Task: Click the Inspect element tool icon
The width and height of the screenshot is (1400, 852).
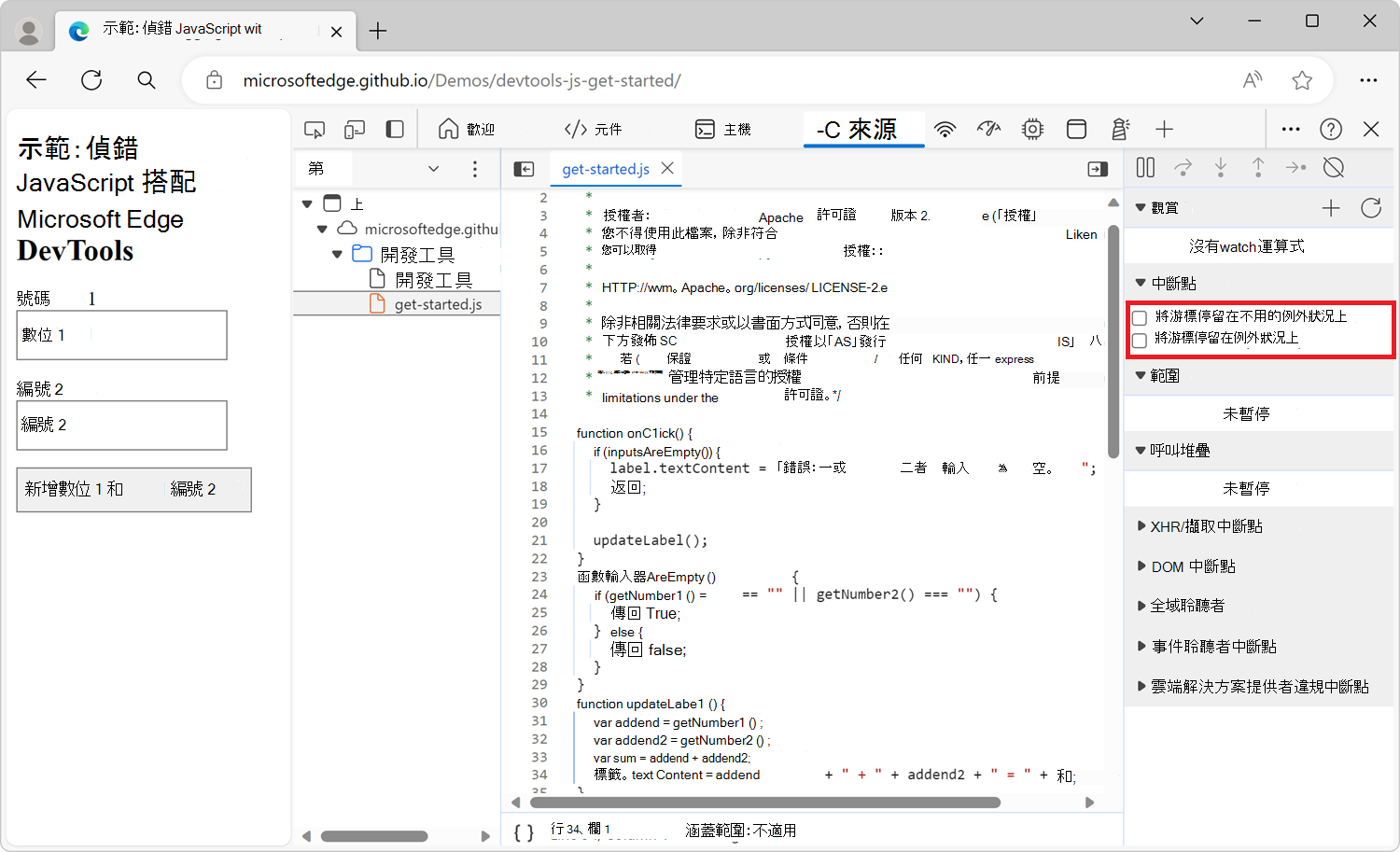Action: point(315,130)
